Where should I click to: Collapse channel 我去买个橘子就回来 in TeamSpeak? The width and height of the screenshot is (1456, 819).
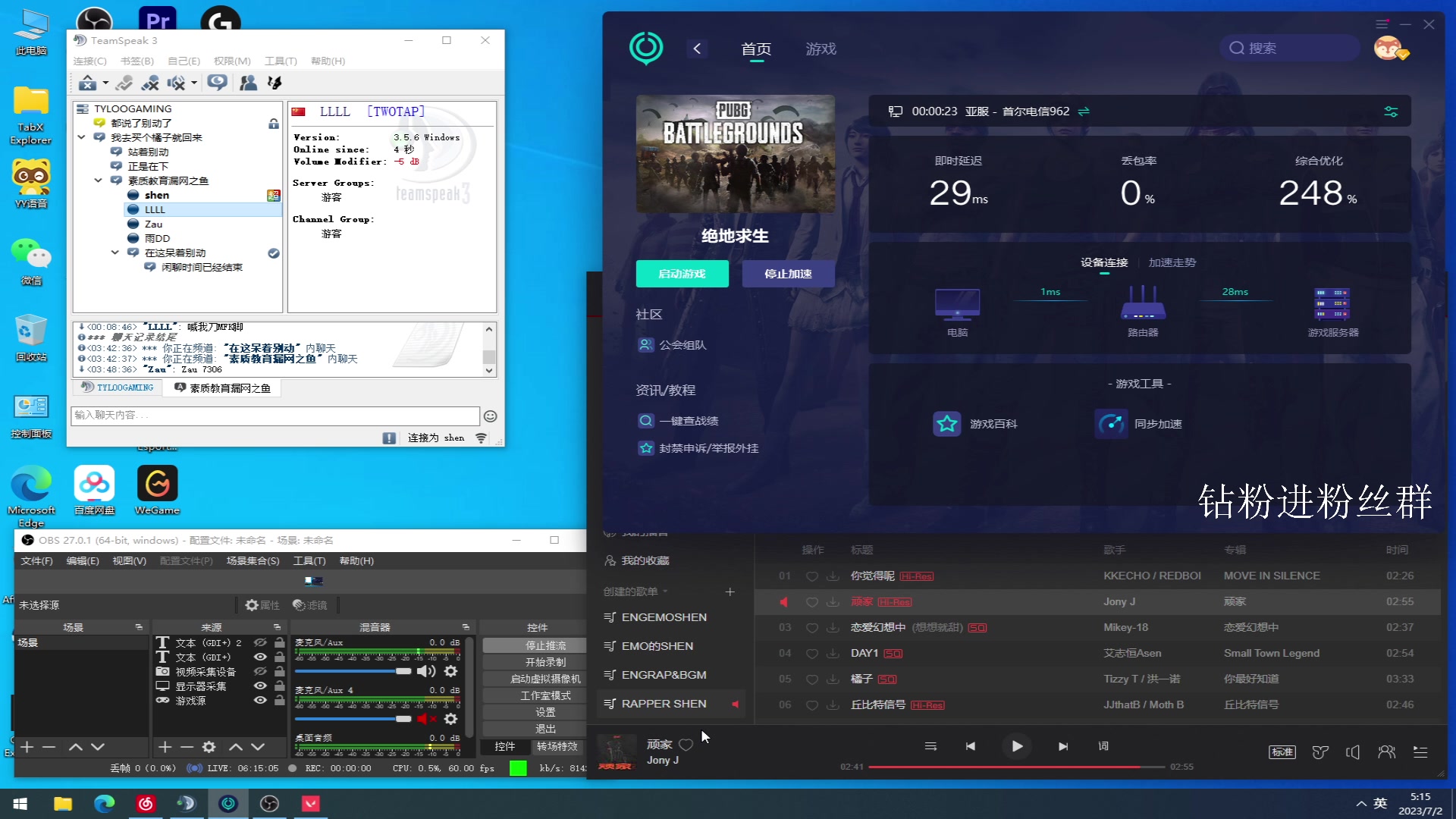click(x=81, y=137)
